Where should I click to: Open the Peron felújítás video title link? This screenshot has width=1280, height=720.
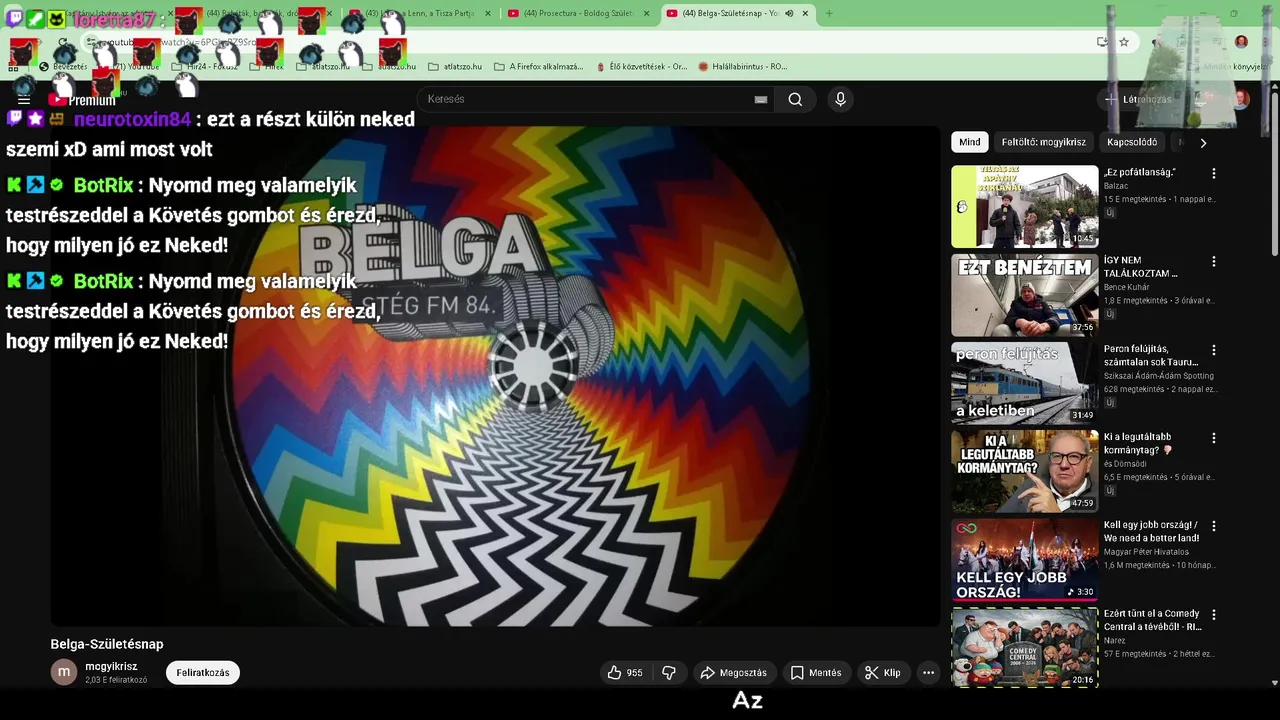click(x=1151, y=355)
